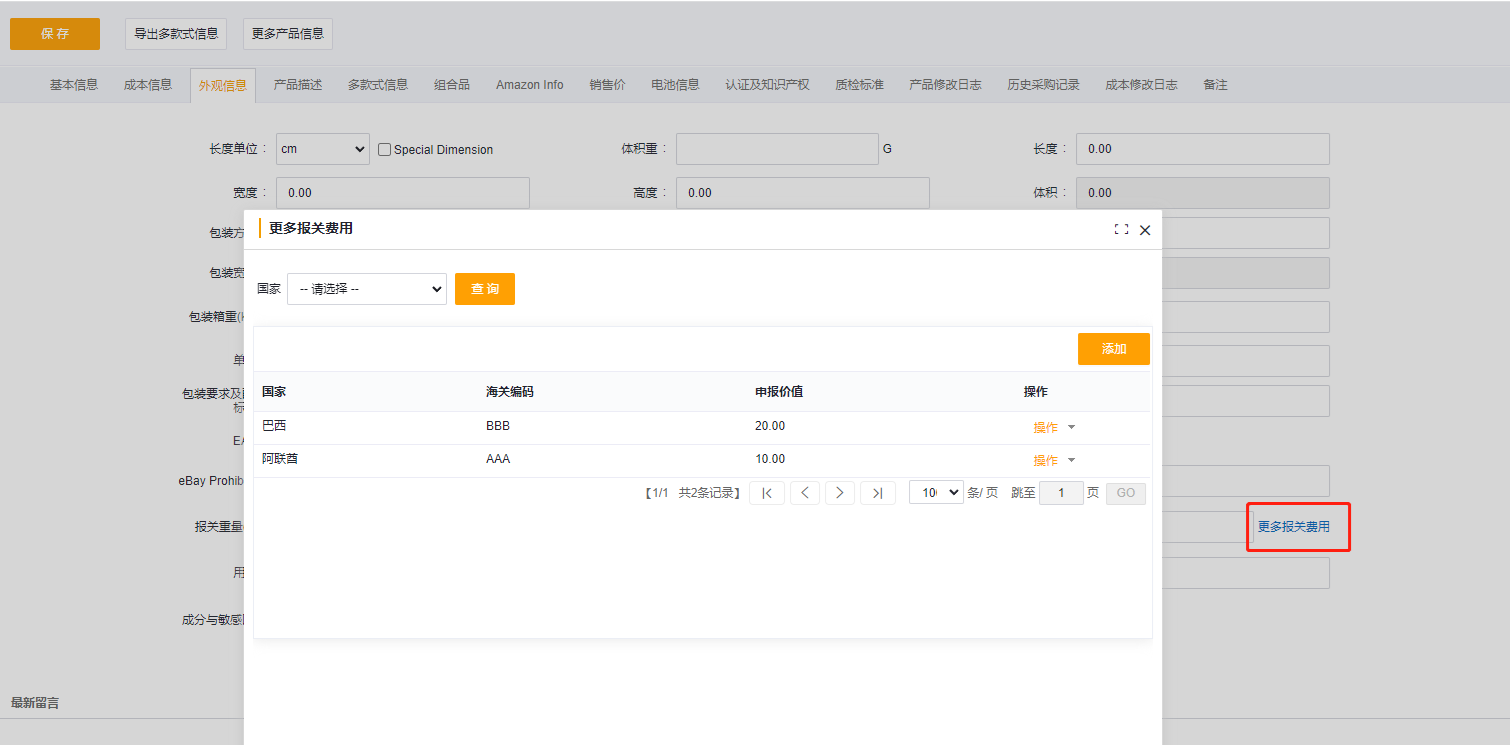
Task: Toggle the Special Dimension checkbox
Action: coord(385,150)
